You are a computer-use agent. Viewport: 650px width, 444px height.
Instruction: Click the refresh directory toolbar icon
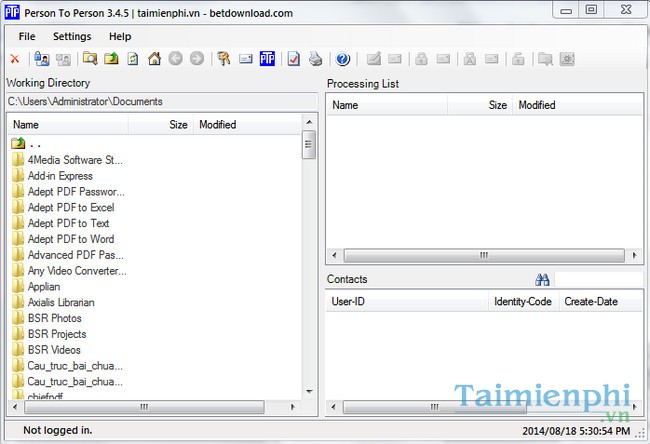[x=132, y=59]
